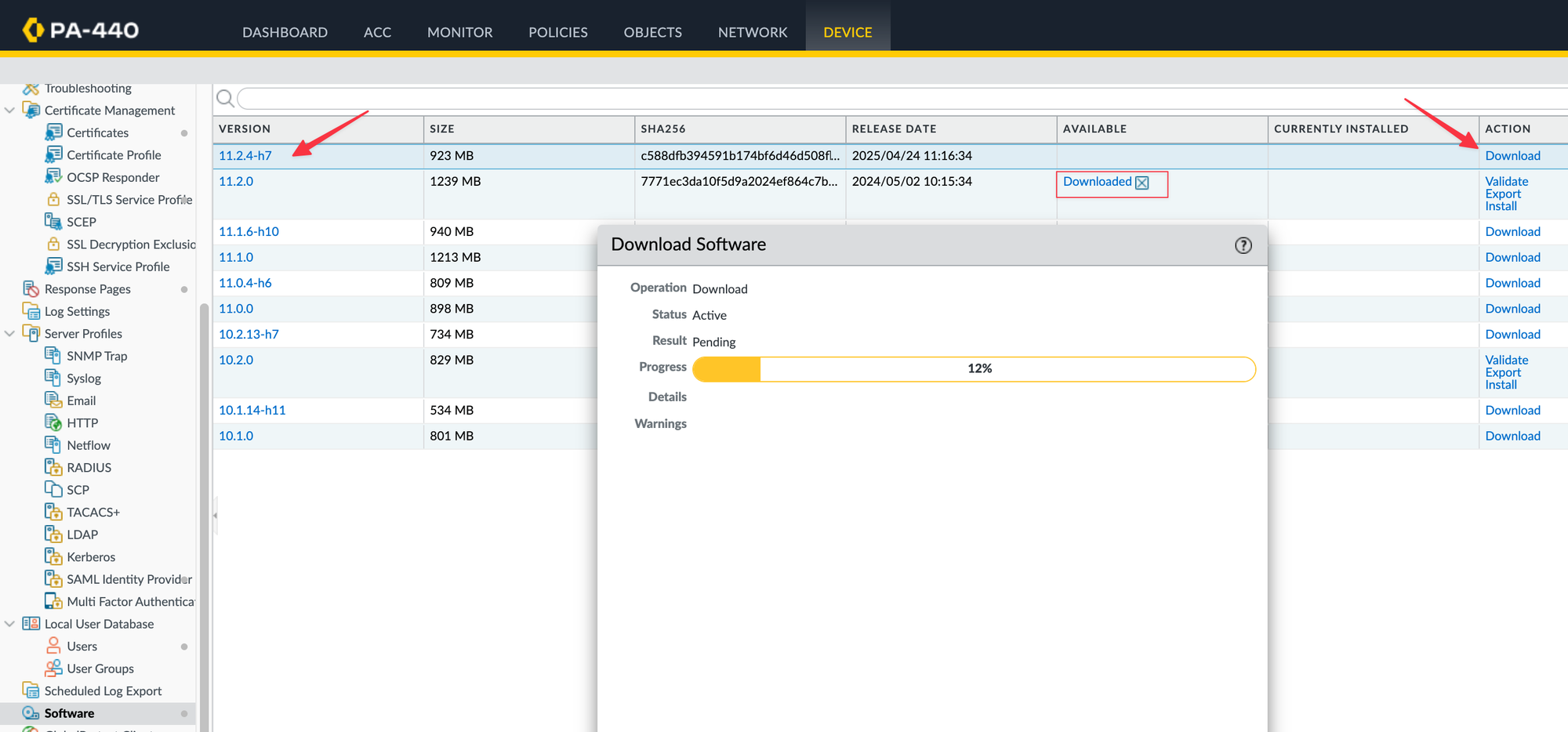Collapse the Certificate Management tree node

click(x=10, y=111)
